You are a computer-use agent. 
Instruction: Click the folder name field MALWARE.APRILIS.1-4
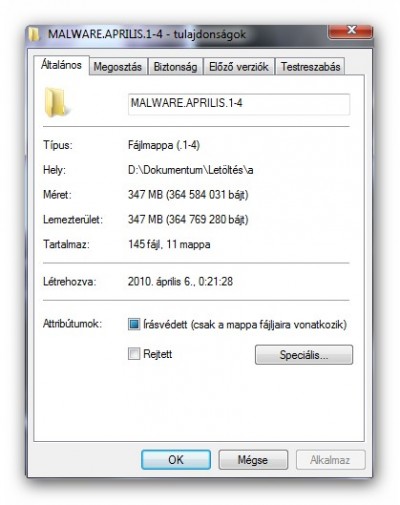click(239, 104)
